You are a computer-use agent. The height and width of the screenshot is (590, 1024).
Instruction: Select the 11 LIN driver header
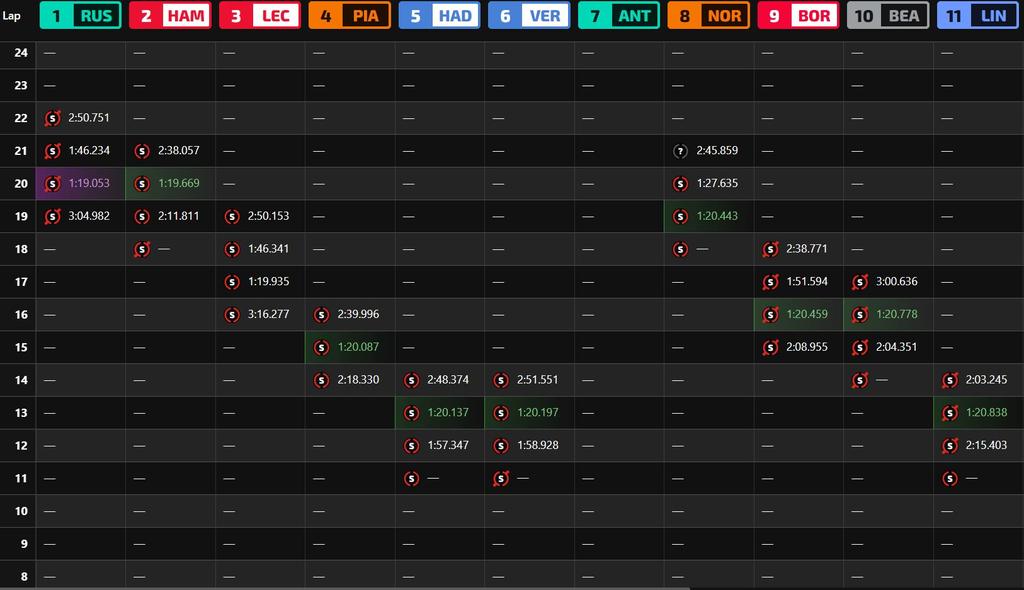click(x=978, y=15)
